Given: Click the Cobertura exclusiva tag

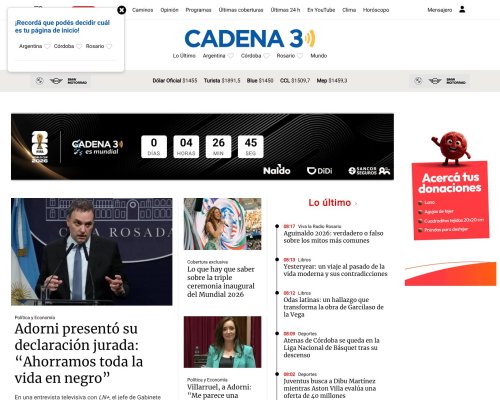Looking at the screenshot, I should (207, 262).
